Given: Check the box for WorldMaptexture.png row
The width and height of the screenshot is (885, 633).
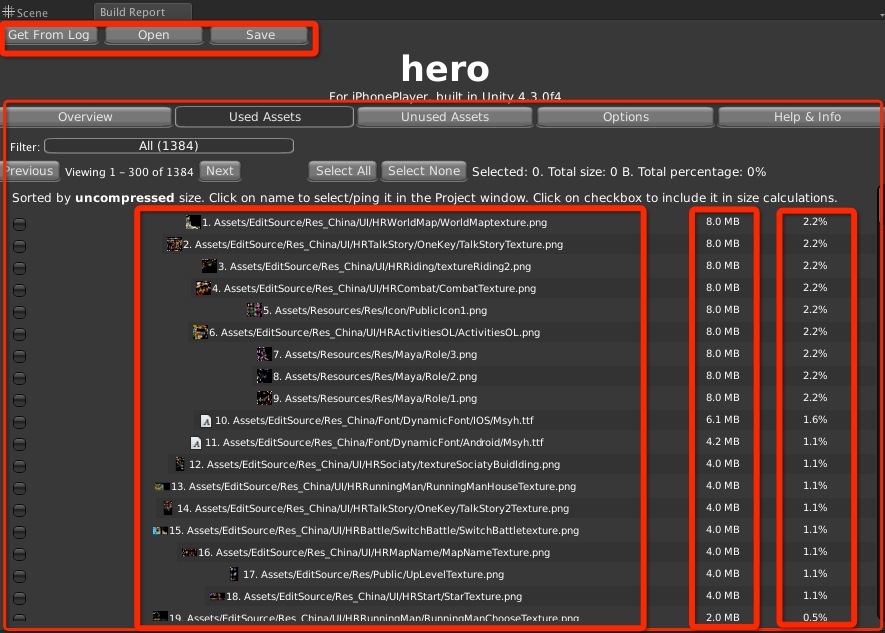Looking at the screenshot, I should coord(20,224).
